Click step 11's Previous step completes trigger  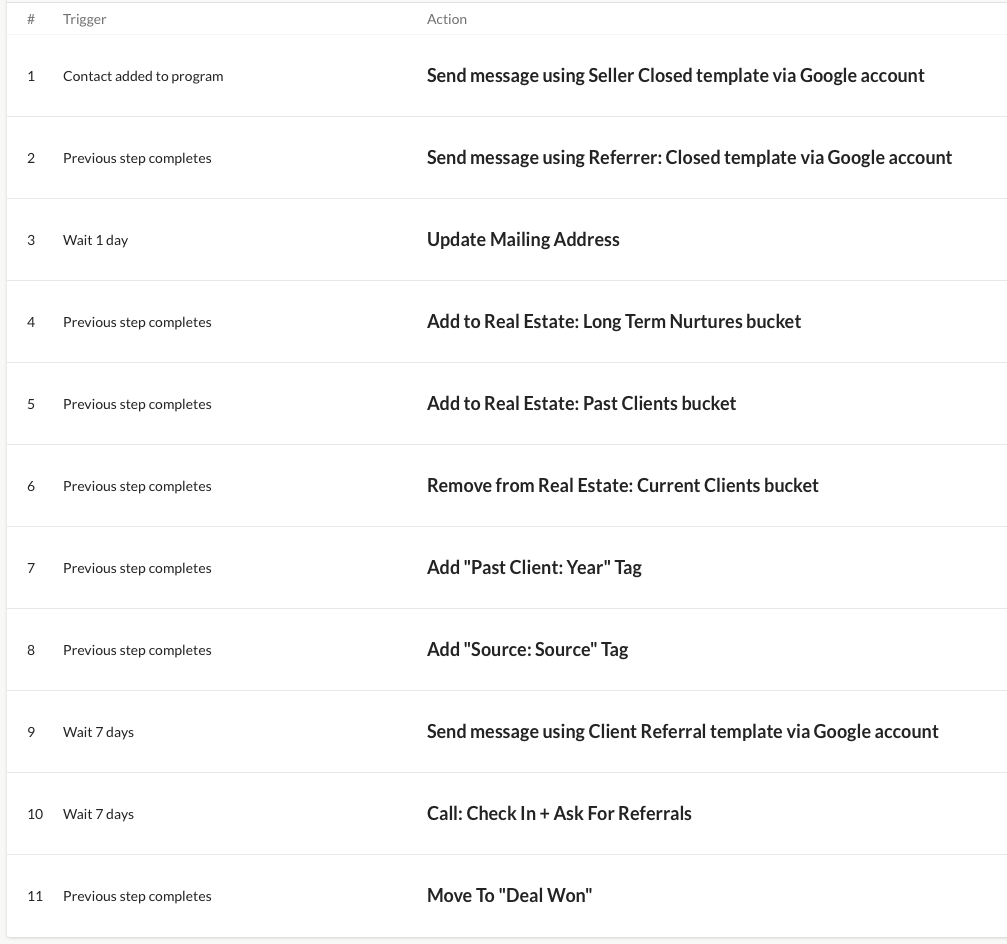[x=137, y=896]
